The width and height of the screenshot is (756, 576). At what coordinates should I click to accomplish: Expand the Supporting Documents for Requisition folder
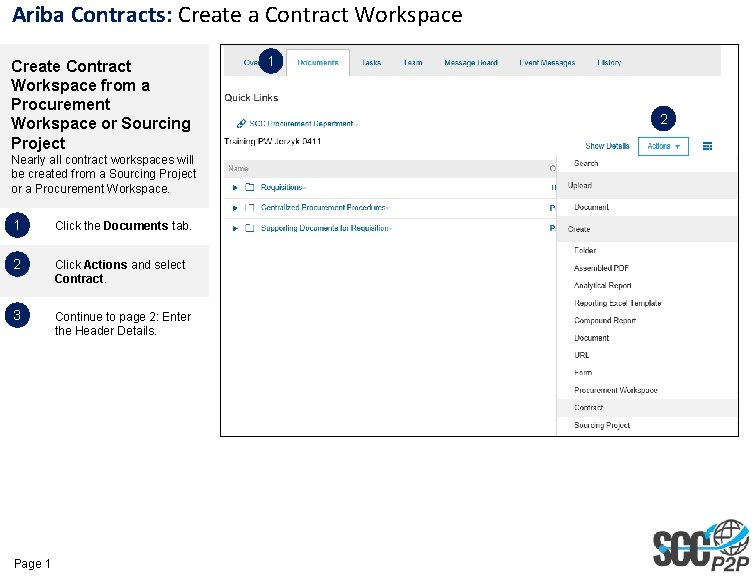235,228
